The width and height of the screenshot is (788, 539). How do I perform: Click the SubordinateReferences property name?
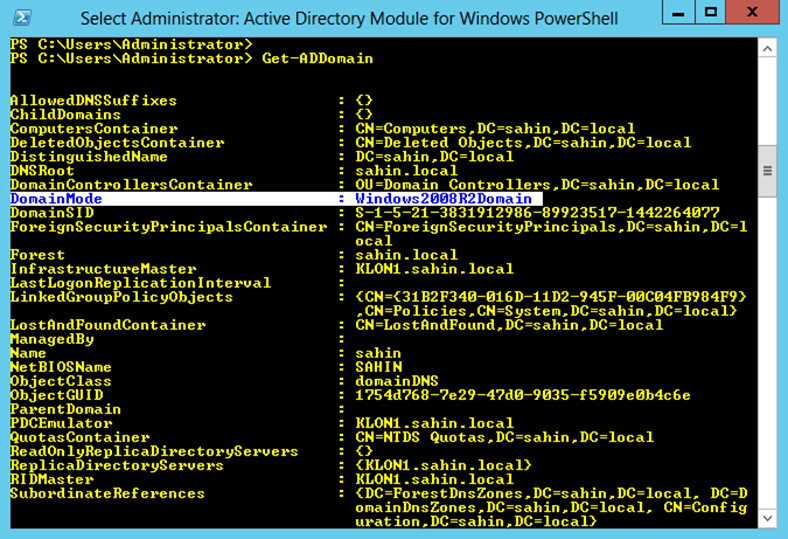(108, 494)
